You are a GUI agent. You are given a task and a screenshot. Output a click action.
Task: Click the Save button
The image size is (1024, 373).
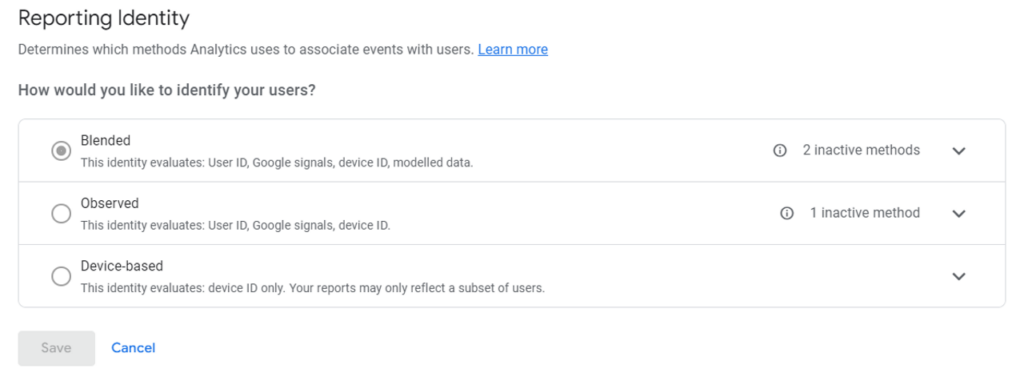point(56,348)
